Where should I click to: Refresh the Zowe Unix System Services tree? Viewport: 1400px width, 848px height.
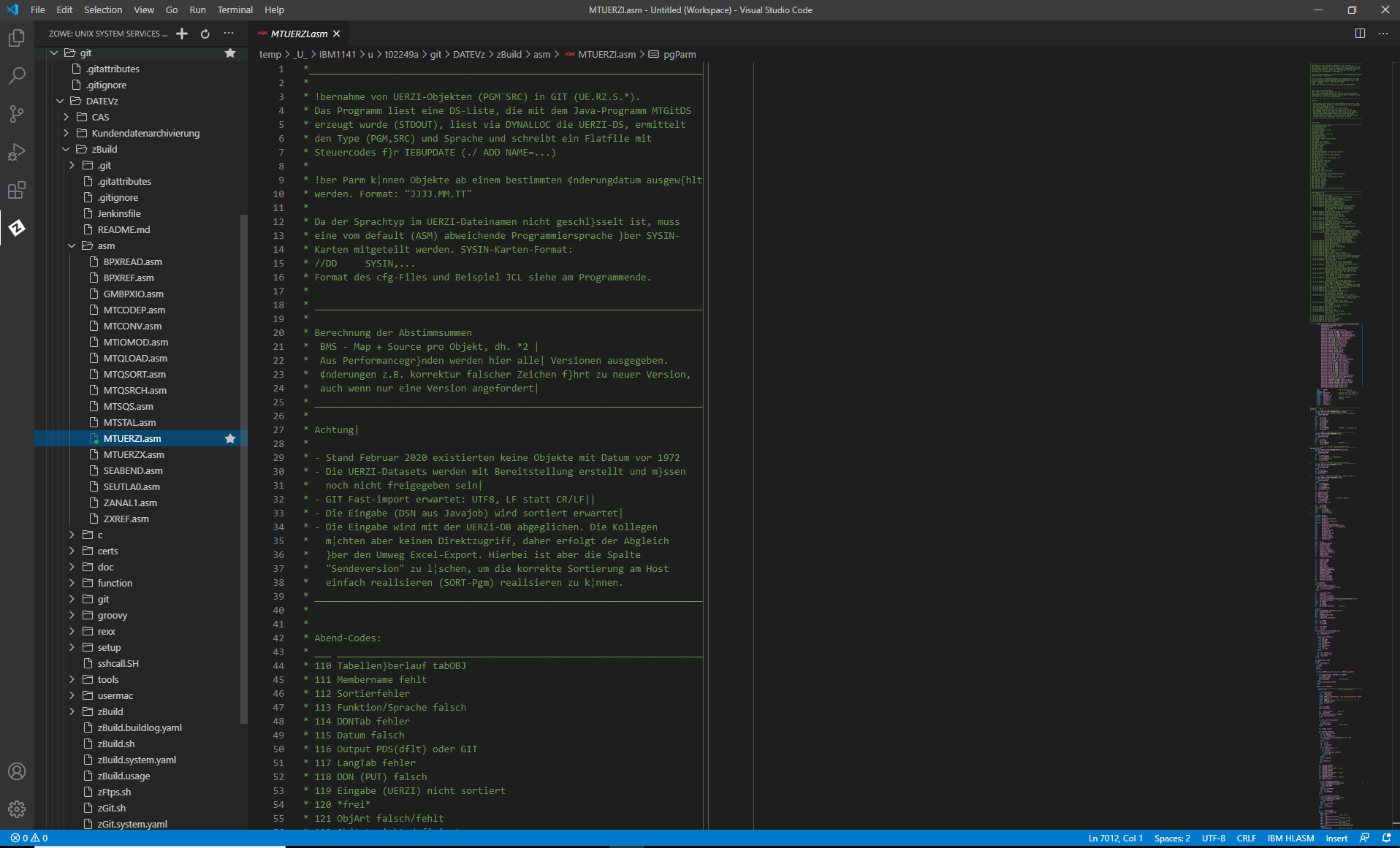coord(205,33)
